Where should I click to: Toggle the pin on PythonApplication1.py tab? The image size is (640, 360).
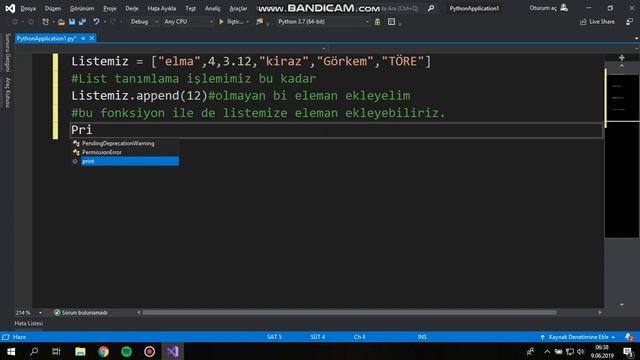click(83, 38)
